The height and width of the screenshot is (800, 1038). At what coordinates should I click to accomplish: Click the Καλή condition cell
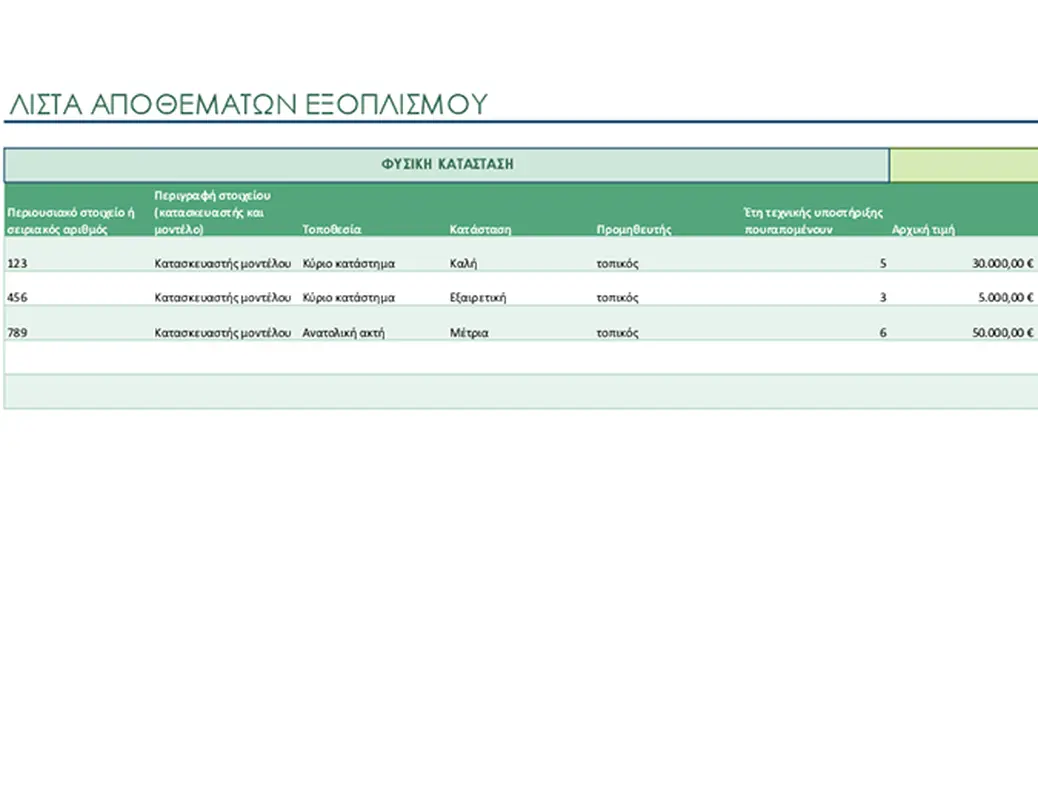click(x=465, y=264)
